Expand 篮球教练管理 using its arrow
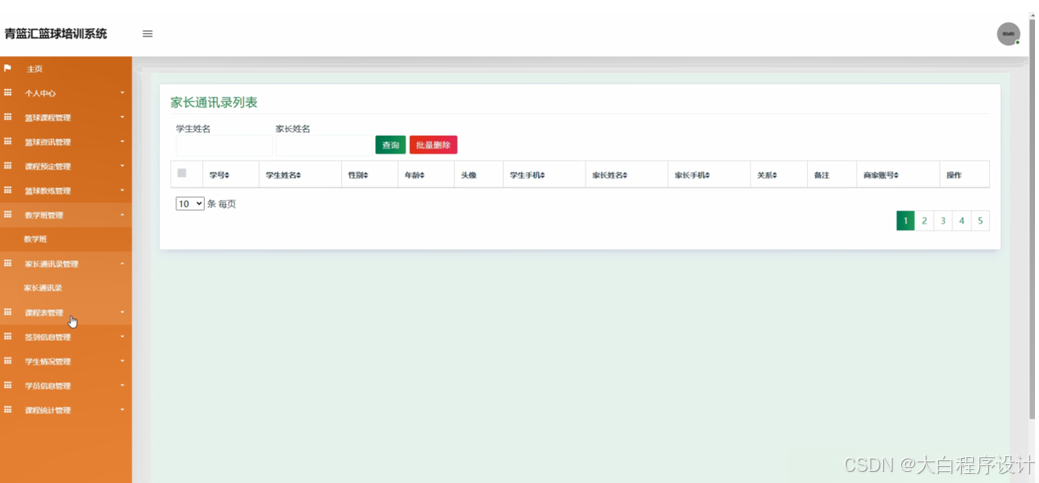Screen dimensions: 1039x483 point(123,190)
